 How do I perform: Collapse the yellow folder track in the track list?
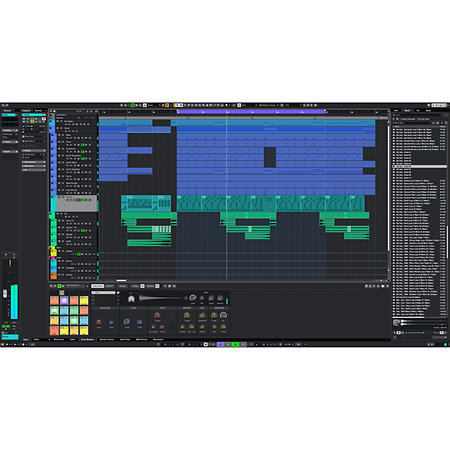click(x=51, y=248)
